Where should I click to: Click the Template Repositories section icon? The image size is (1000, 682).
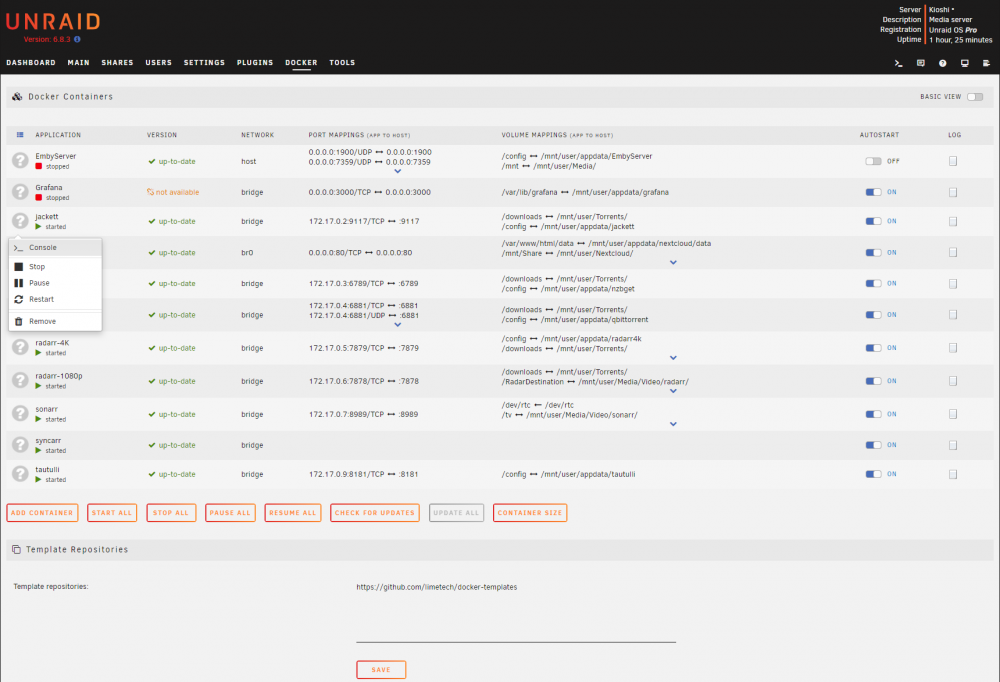click(16, 549)
